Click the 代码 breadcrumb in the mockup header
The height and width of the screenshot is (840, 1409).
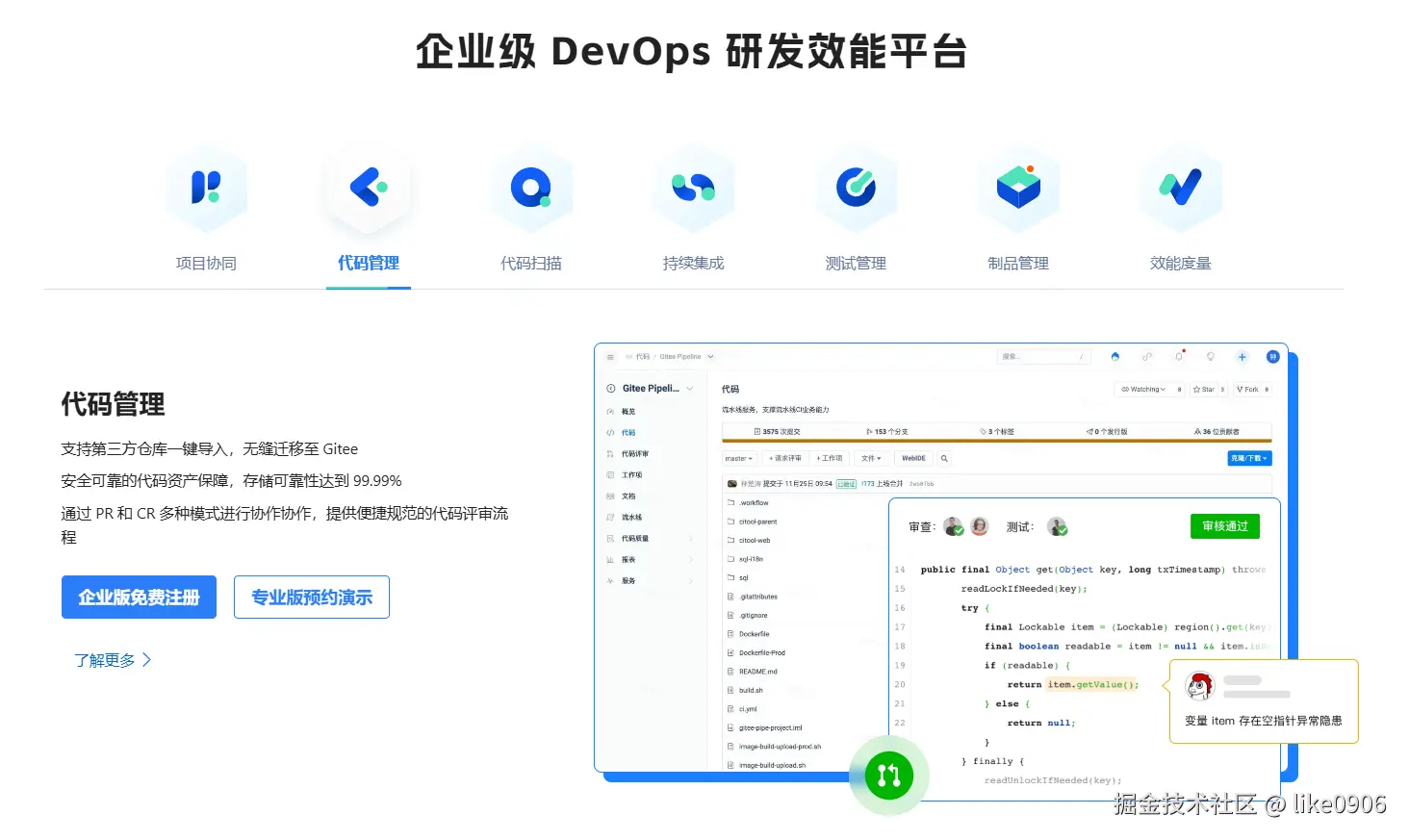pyautogui.click(x=643, y=357)
